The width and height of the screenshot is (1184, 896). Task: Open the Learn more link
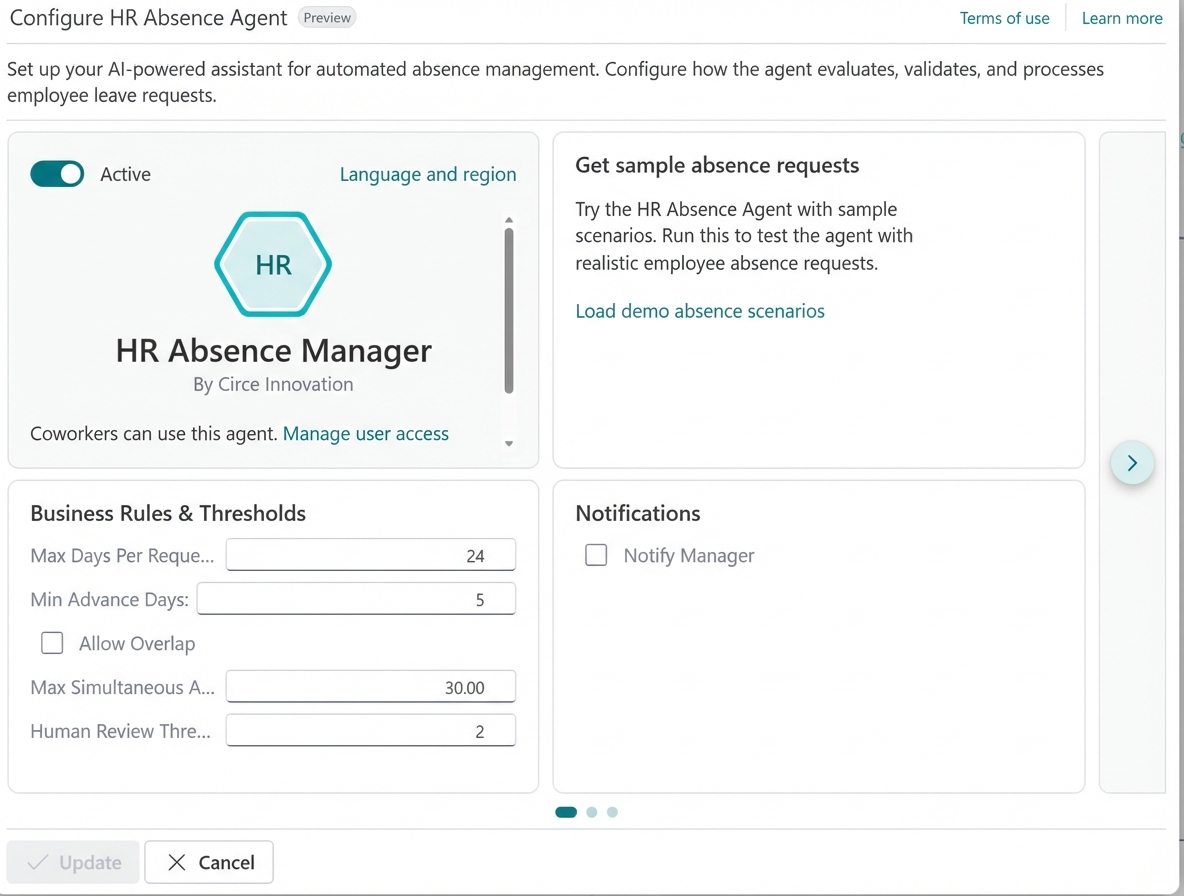1121,18
